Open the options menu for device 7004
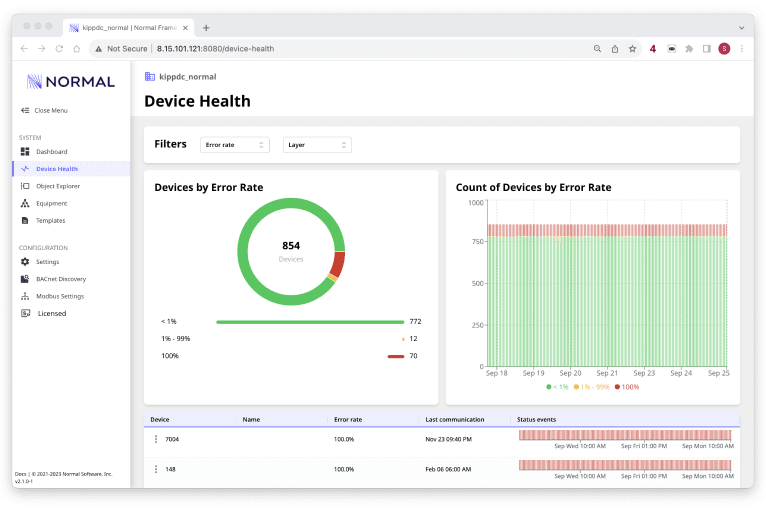This screenshot has width=766, height=511. pos(156,439)
